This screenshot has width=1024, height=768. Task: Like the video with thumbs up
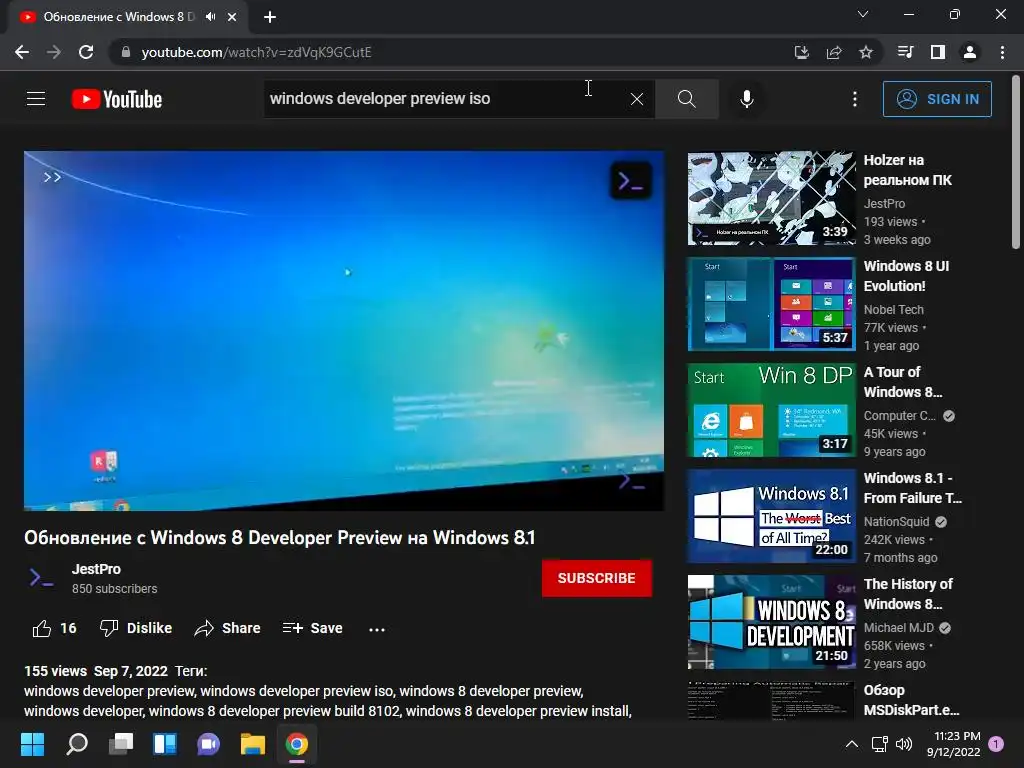(x=54, y=628)
